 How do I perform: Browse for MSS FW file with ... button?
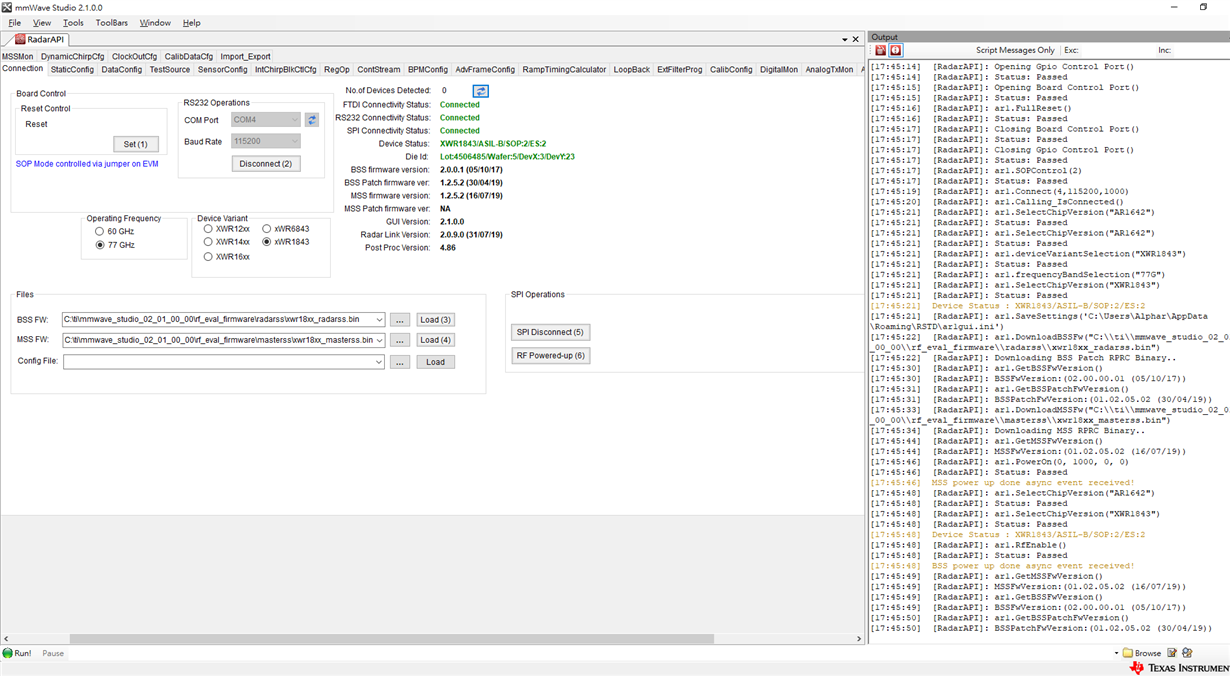click(x=400, y=340)
